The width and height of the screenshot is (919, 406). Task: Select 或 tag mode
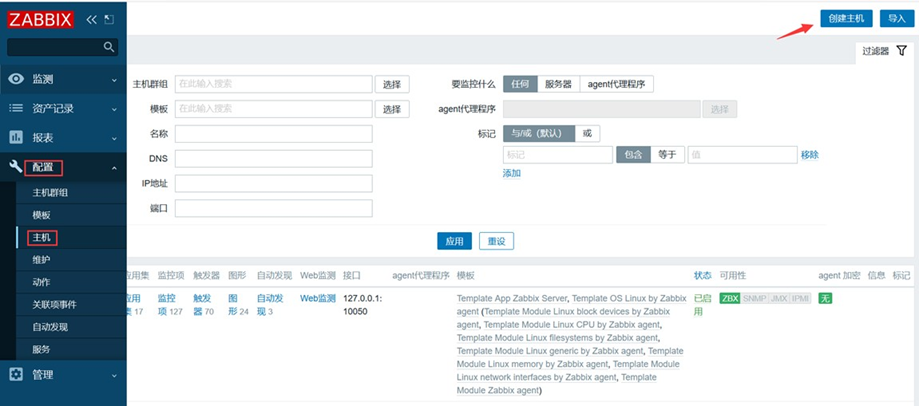pyautogui.click(x=587, y=133)
